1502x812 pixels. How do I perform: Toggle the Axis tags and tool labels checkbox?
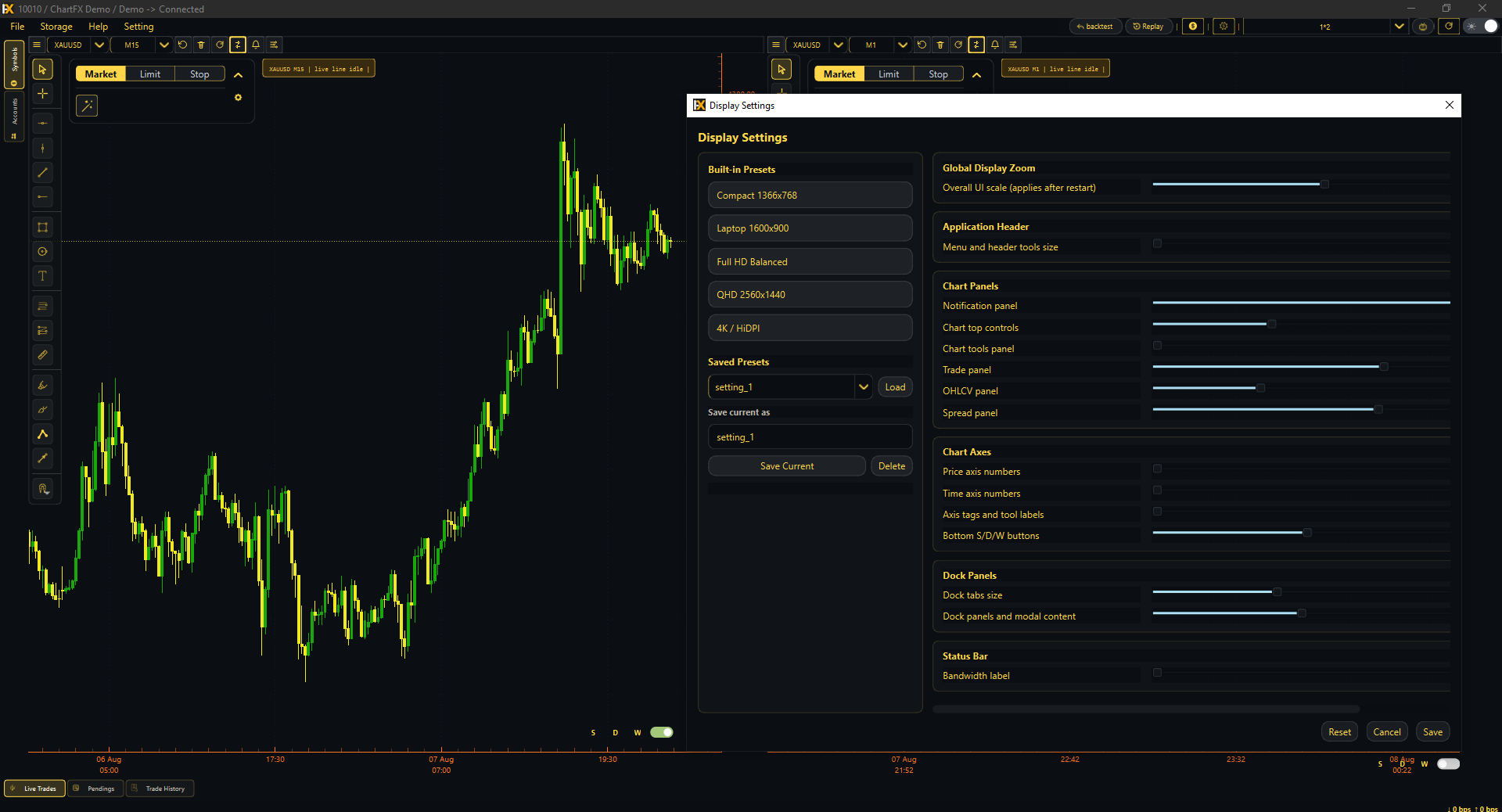click(1158, 512)
